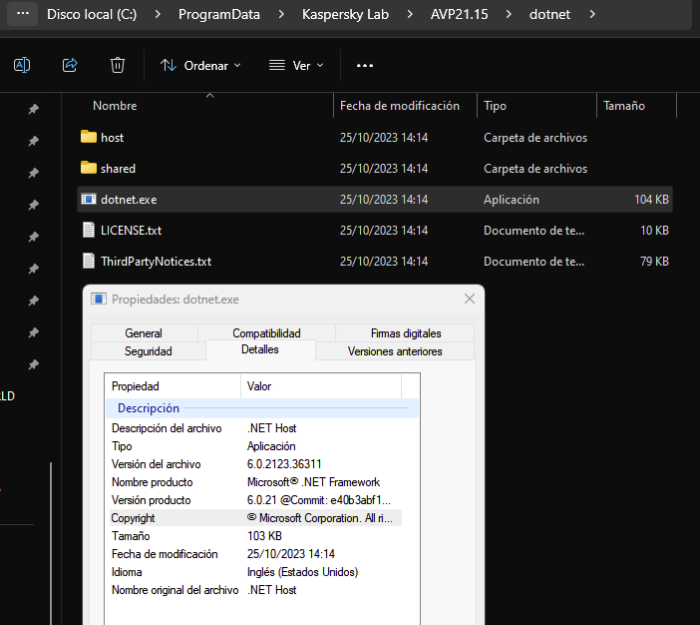Sort by Fecha de modificación column
The width and height of the screenshot is (700, 625).
point(400,106)
